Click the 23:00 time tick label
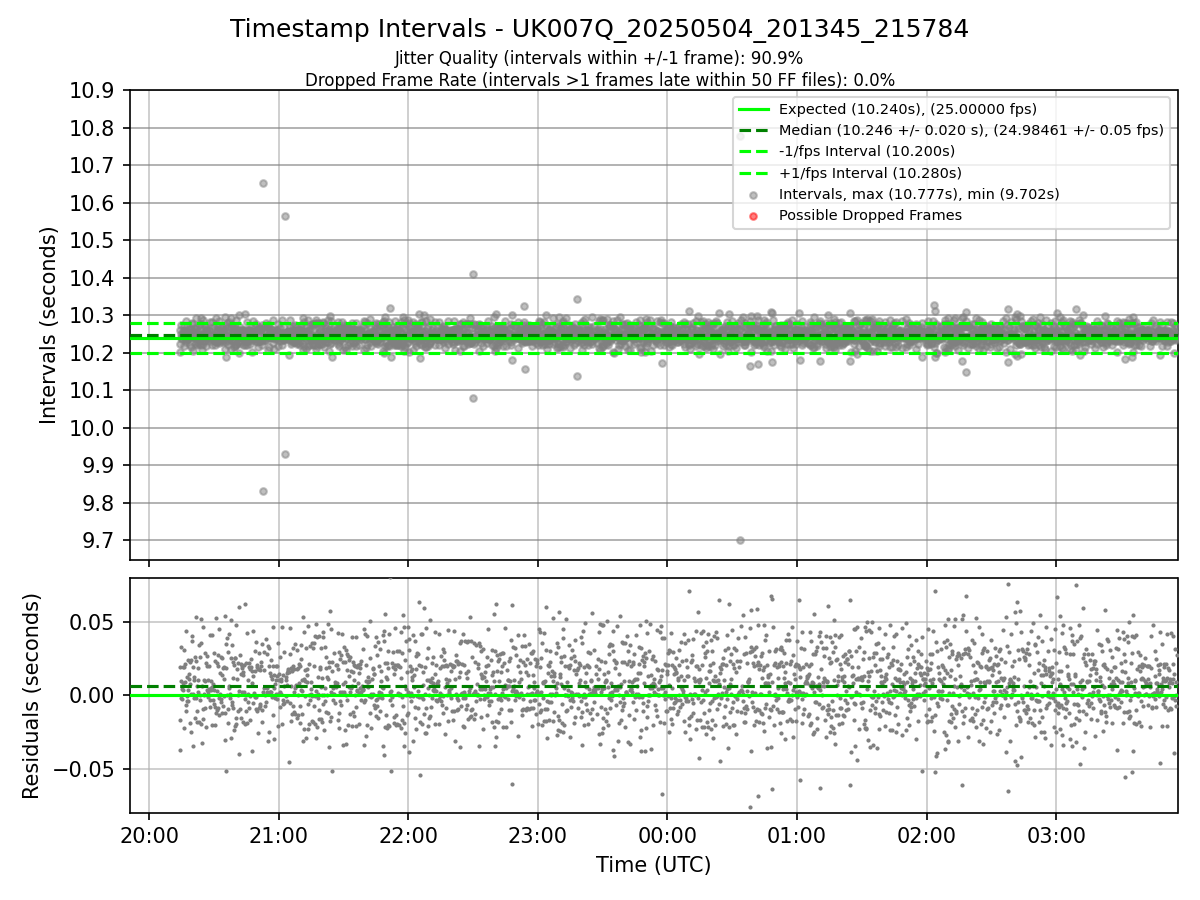This screenshot has width=1200, height=900. [538, 834]
